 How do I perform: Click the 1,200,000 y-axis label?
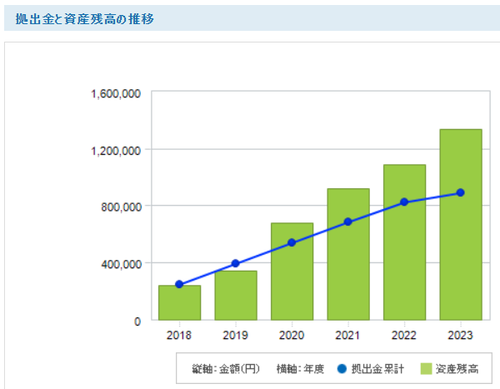[116, 151]
